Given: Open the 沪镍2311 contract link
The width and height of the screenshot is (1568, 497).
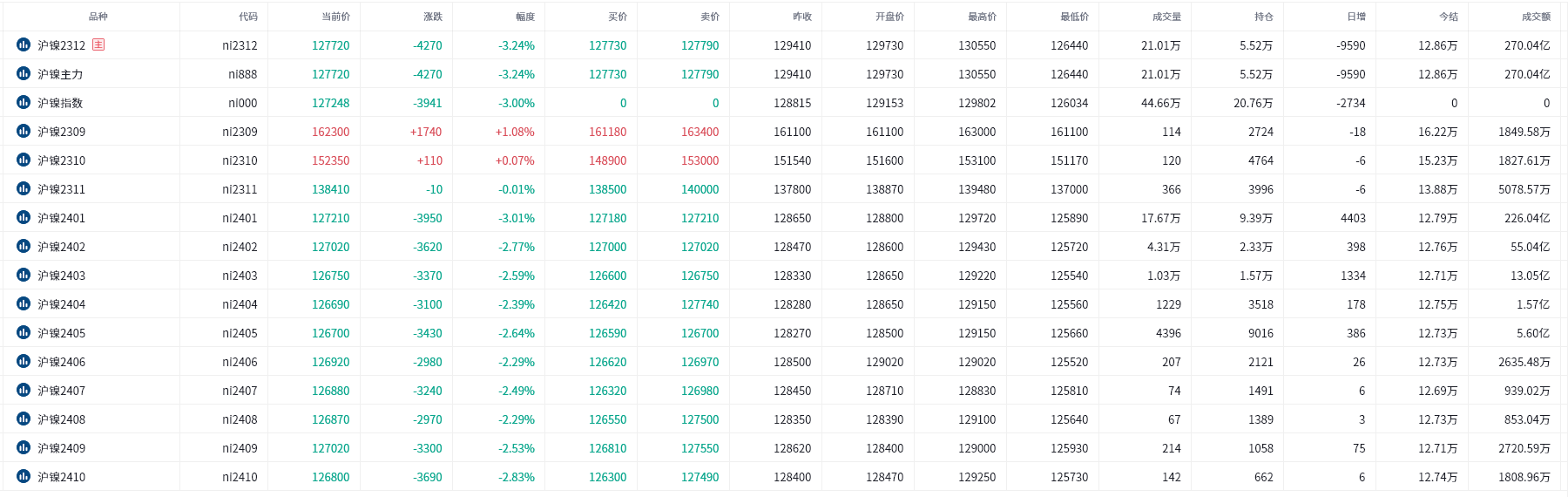Looking at the screenshot, I should (61, 189).
